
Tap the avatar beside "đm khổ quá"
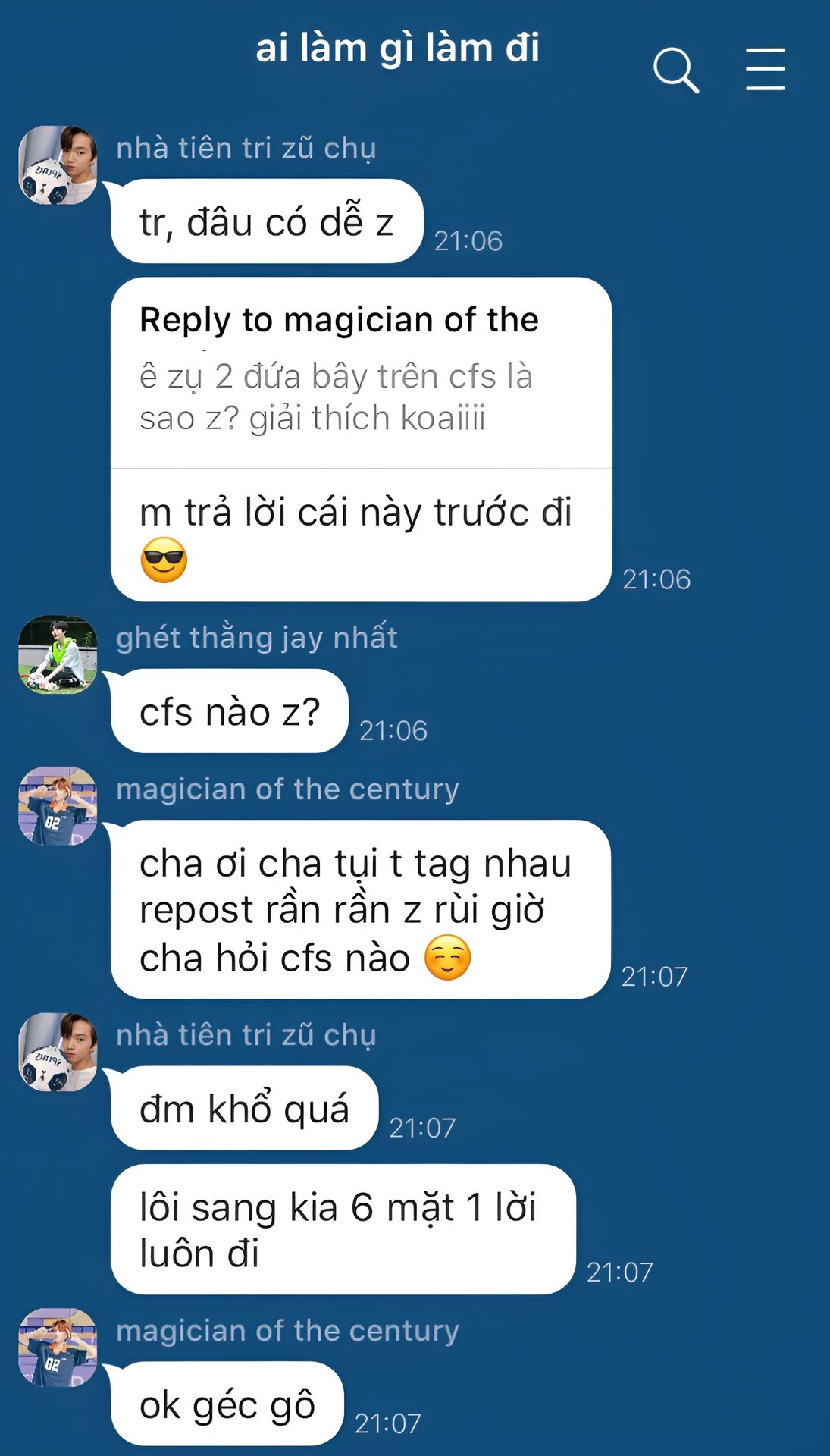[58, 1052]
